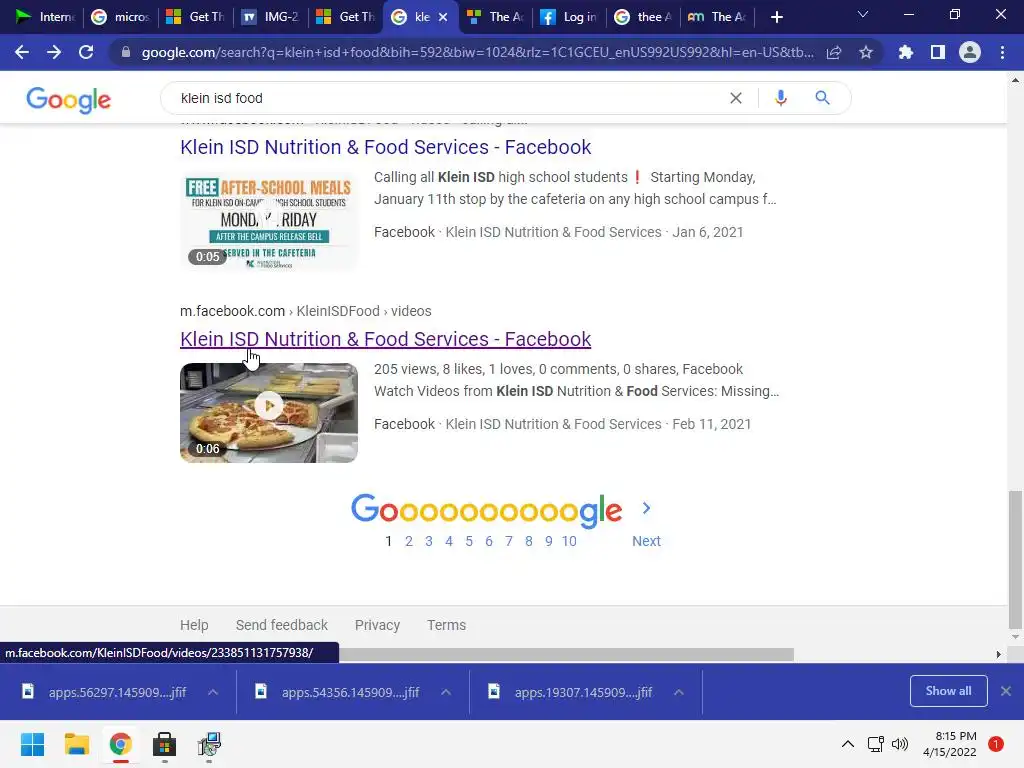Click scroll right arrow on horizontal scrollbar

click(x=998, y=654)
